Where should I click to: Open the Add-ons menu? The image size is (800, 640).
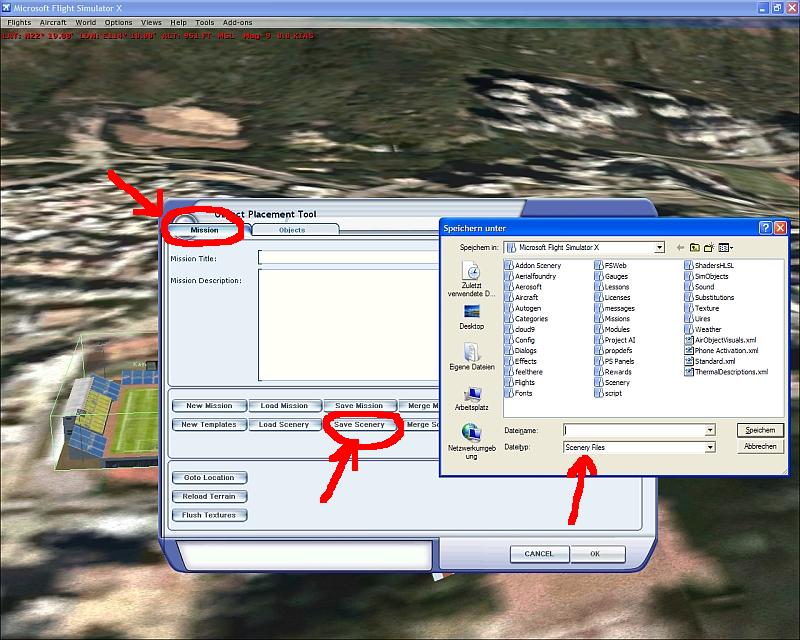tap(237, 22)
